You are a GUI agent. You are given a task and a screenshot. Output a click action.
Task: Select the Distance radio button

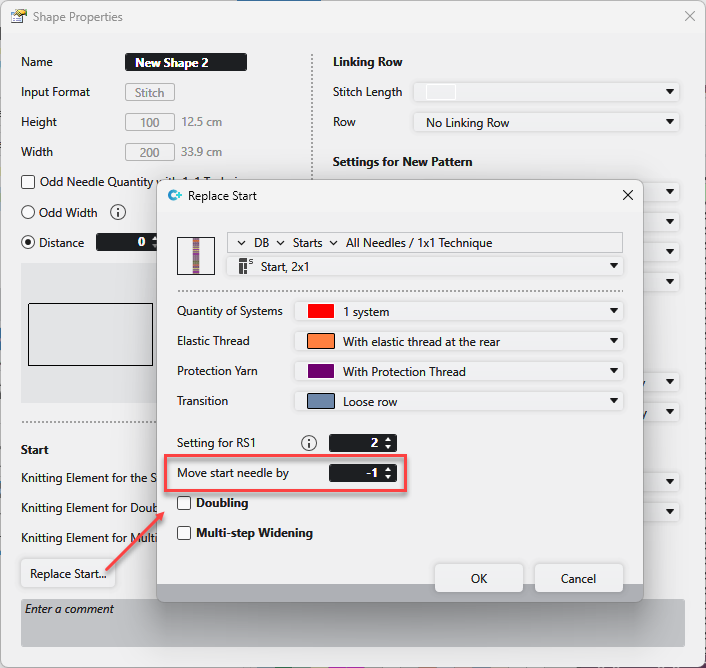(28, 242)
